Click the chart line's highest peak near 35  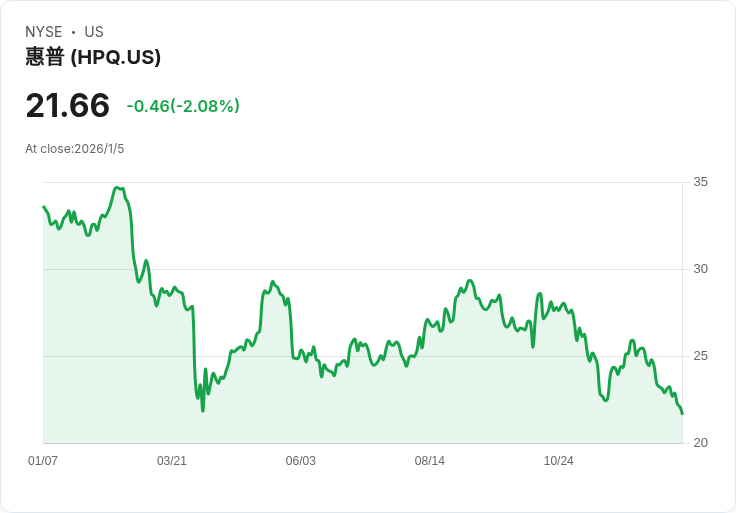(x=117, y=187)
